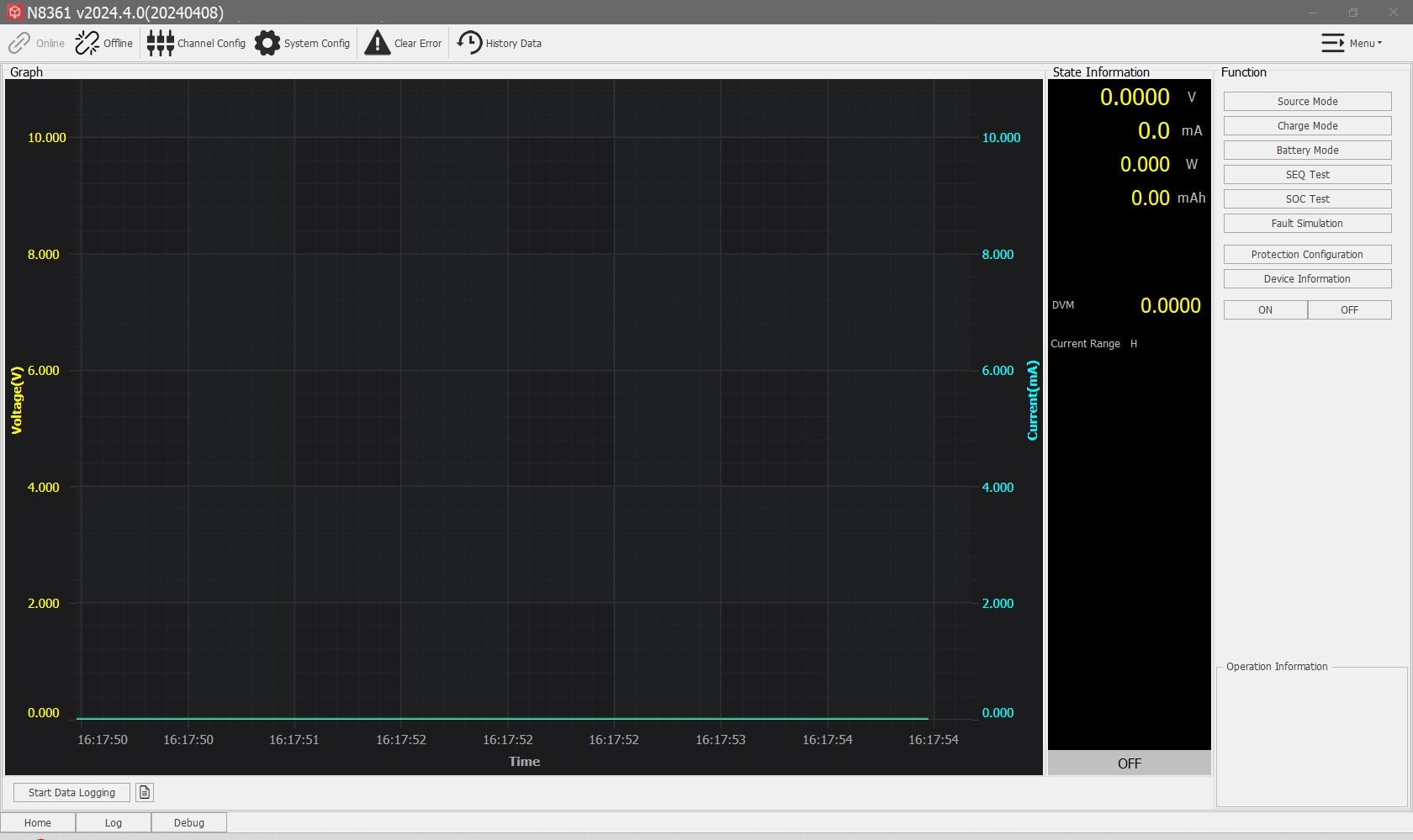The image size is (1413, 840).
Task: Click the DVM reading value
Action: click(x=1170, y=306)
